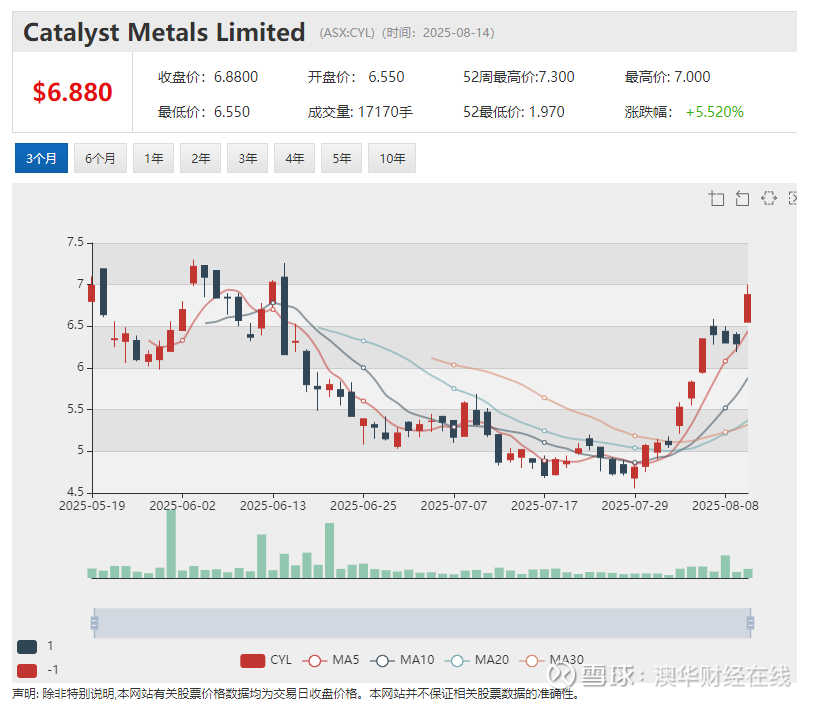The image size is (815, 702).
Task: Click the 开盘价 6.550 value
Action: (x=386, y=77)
